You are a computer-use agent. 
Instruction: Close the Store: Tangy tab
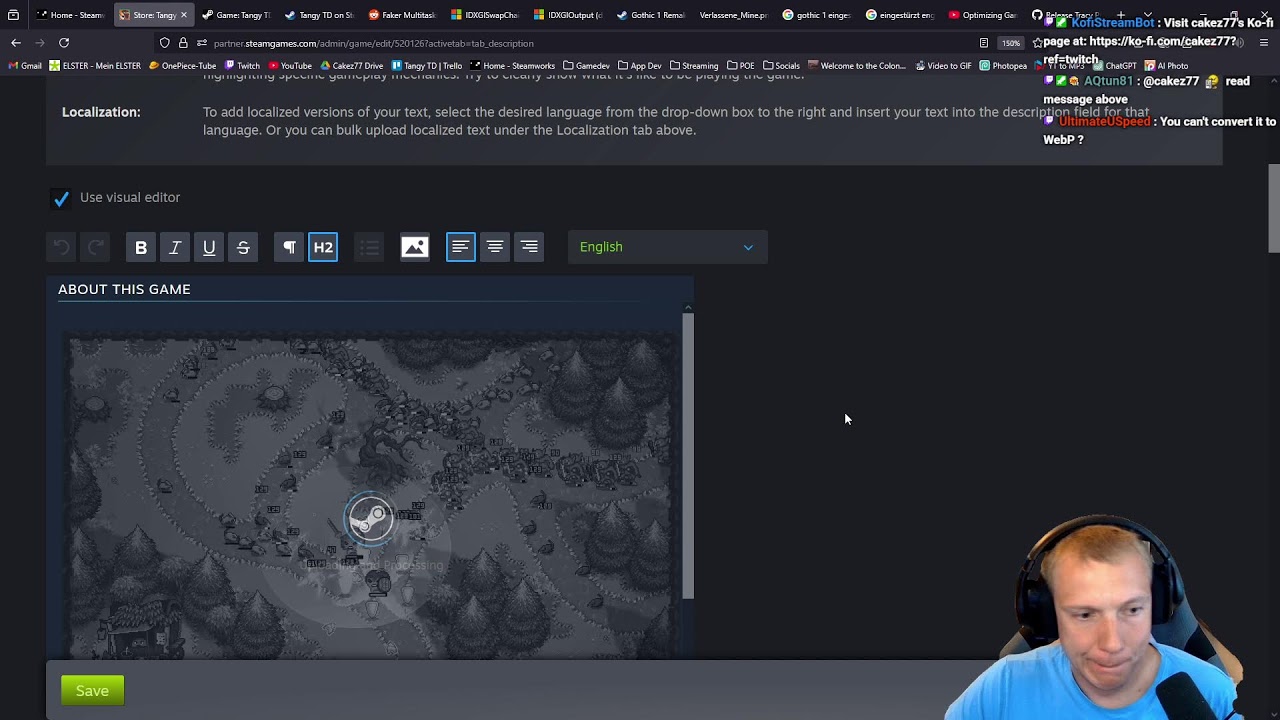click(183, 15)
